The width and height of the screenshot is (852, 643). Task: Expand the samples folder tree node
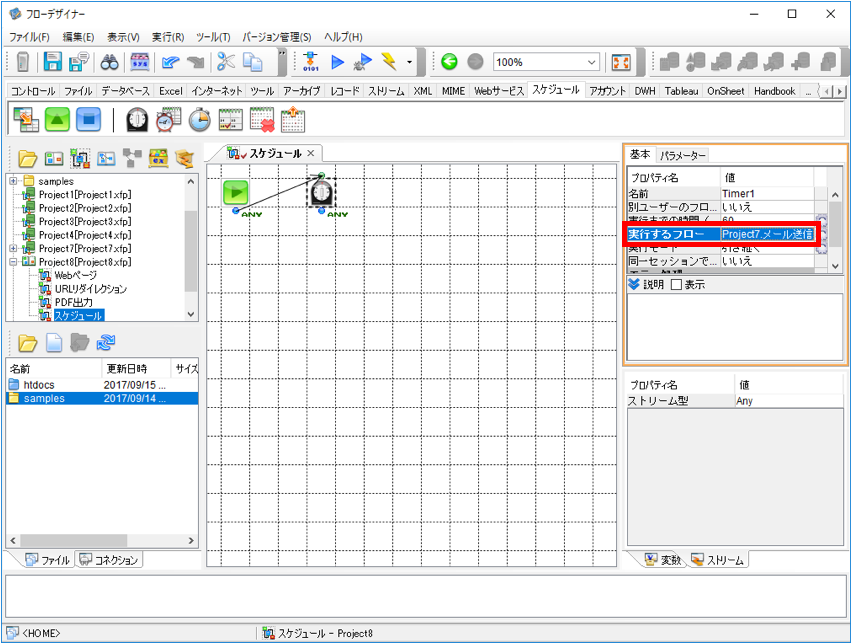tap(13, 181)
